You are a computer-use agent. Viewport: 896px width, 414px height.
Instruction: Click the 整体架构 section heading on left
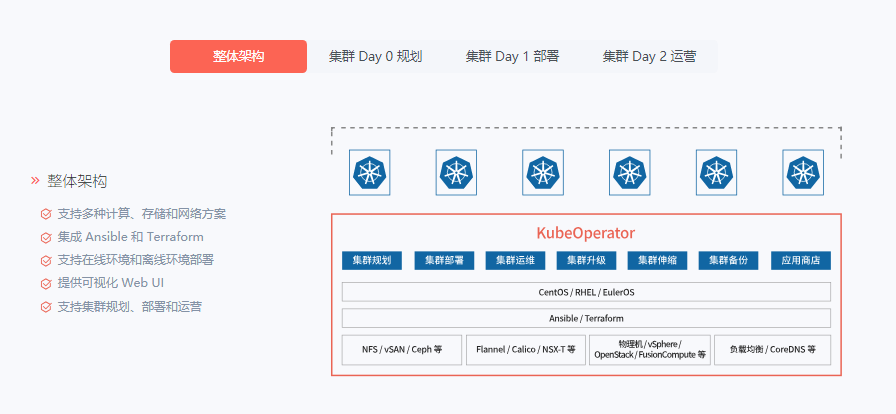point(77,182)
